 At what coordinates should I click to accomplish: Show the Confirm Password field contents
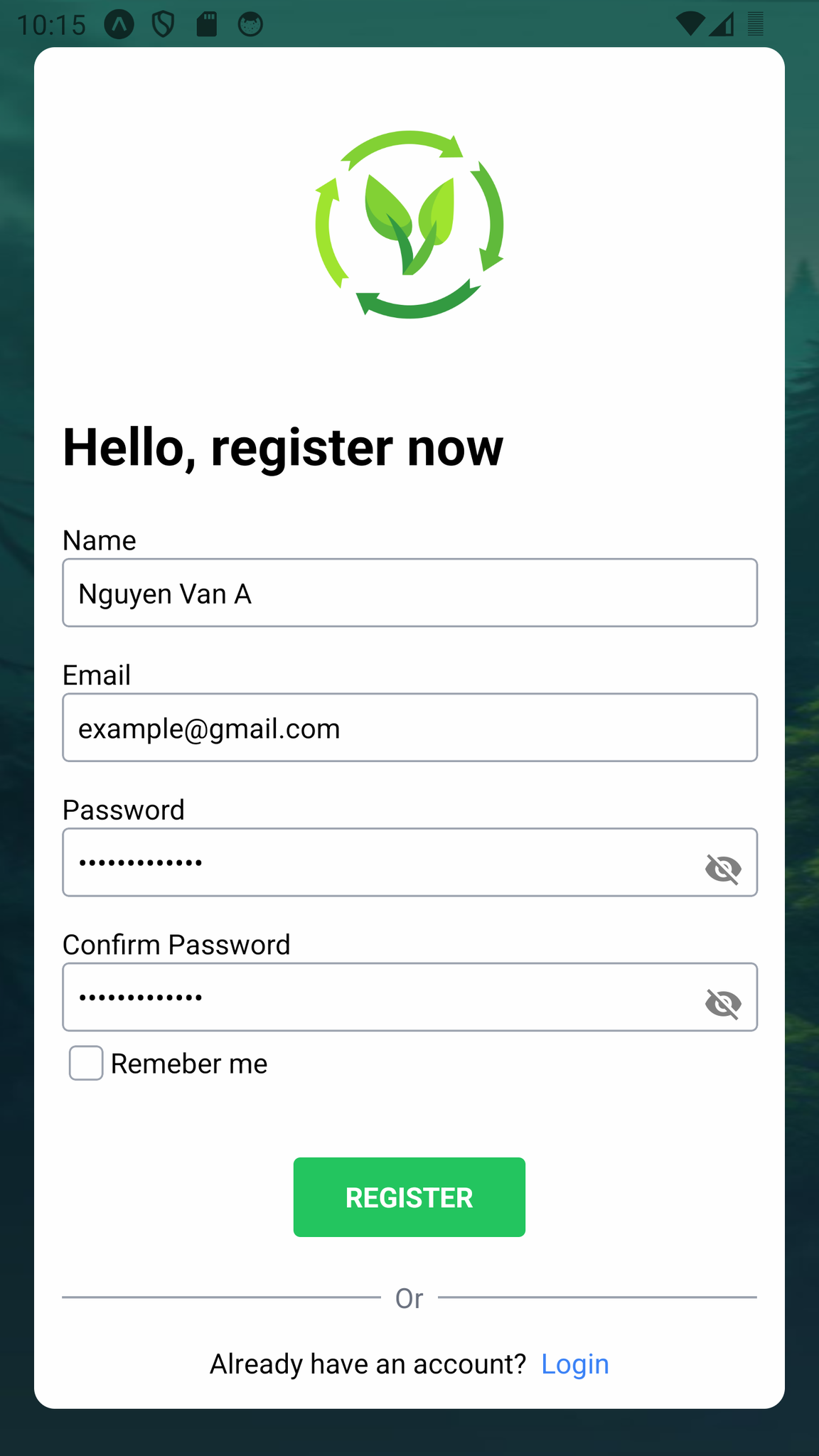pyautogui.click(x=723, y=1003)
